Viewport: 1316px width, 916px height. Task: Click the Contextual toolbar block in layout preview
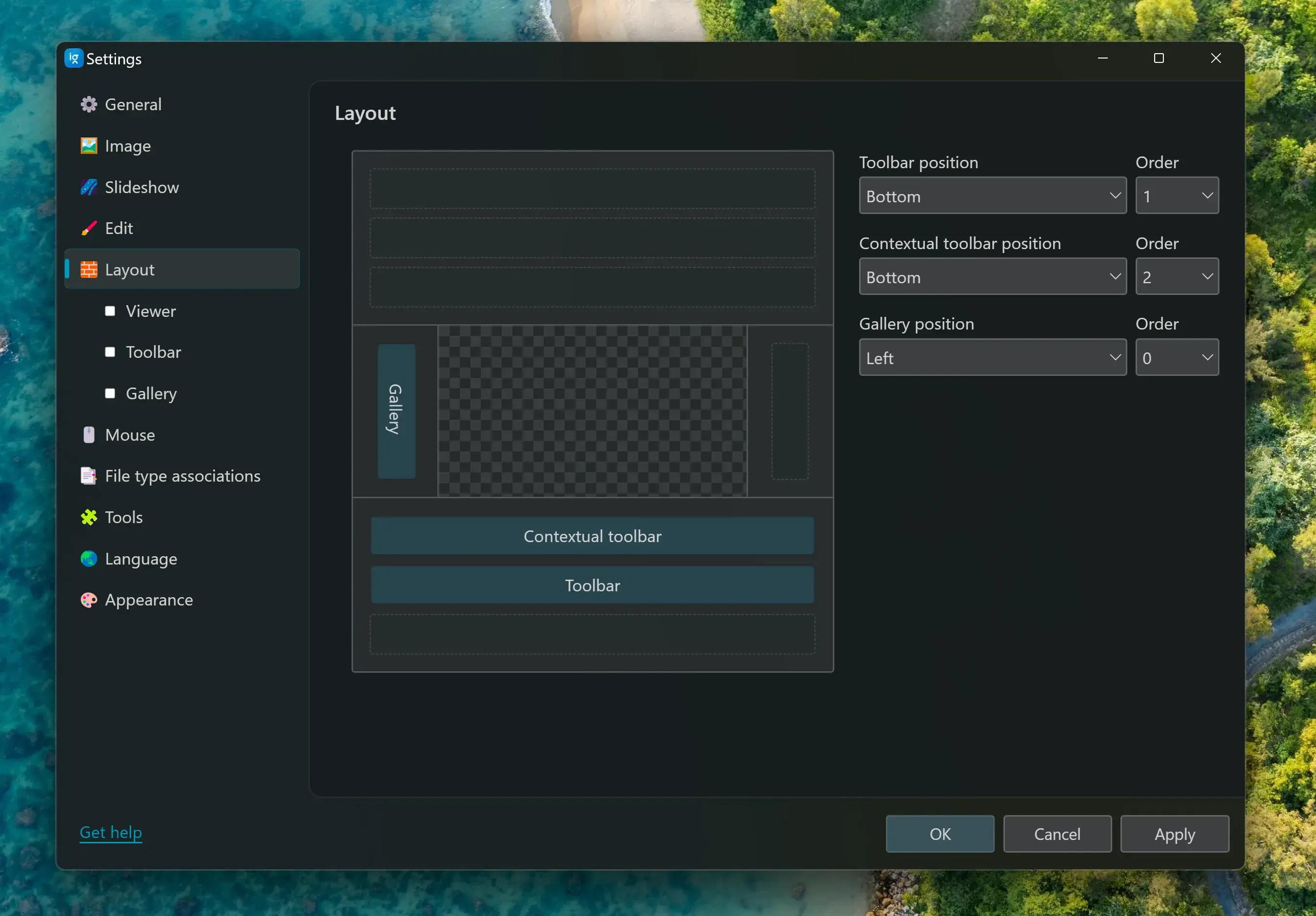[x=592, y=536]
